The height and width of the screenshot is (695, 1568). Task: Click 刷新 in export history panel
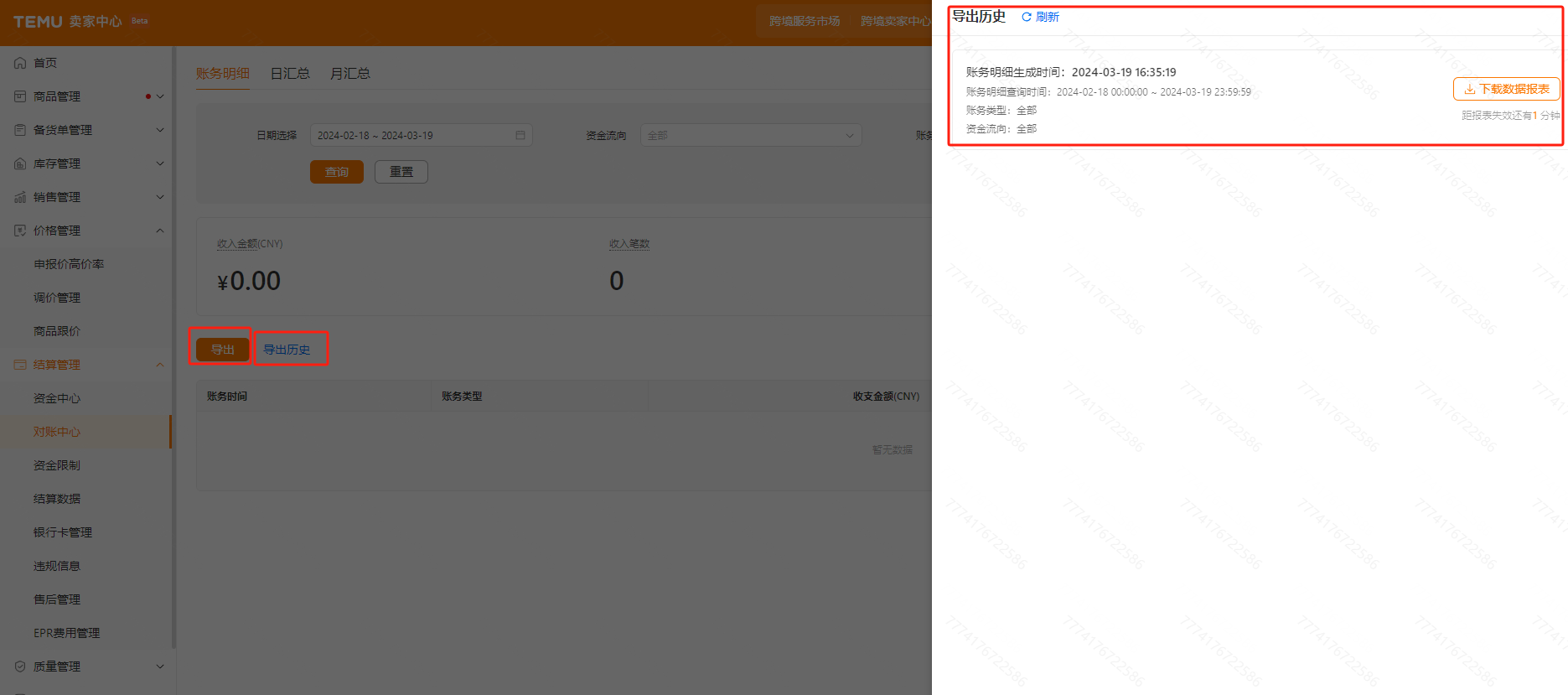(1048, 17)
